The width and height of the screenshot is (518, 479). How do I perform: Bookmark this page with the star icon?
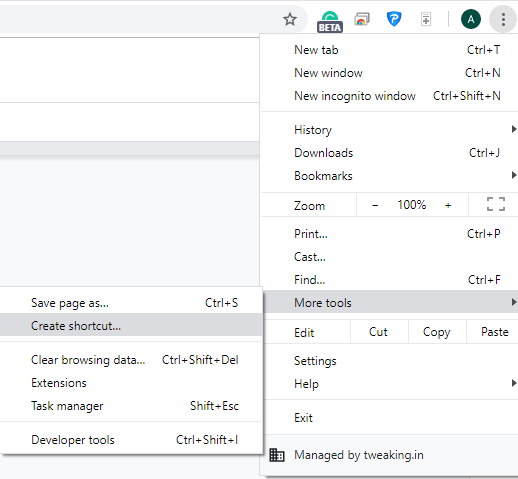tap(290, 19)
